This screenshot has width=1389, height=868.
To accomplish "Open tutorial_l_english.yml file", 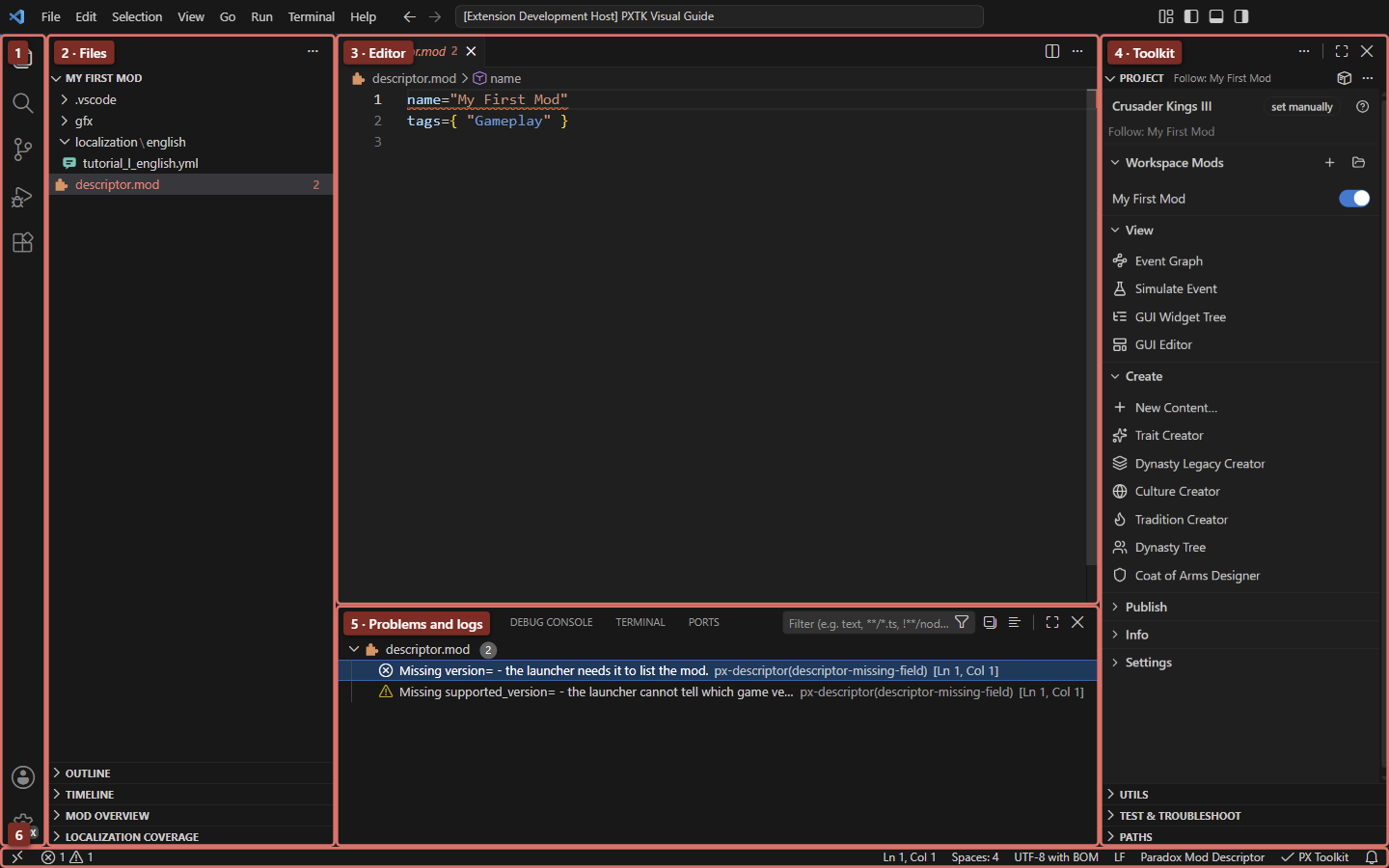I will (191, 163).
